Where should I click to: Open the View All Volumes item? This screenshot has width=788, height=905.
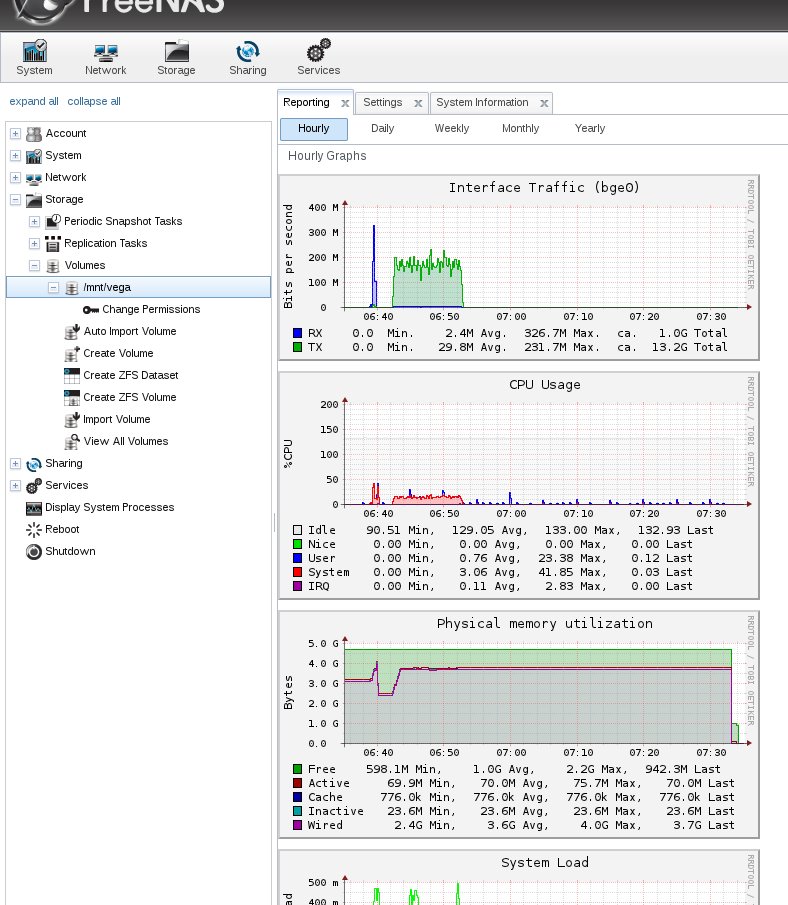126,441
